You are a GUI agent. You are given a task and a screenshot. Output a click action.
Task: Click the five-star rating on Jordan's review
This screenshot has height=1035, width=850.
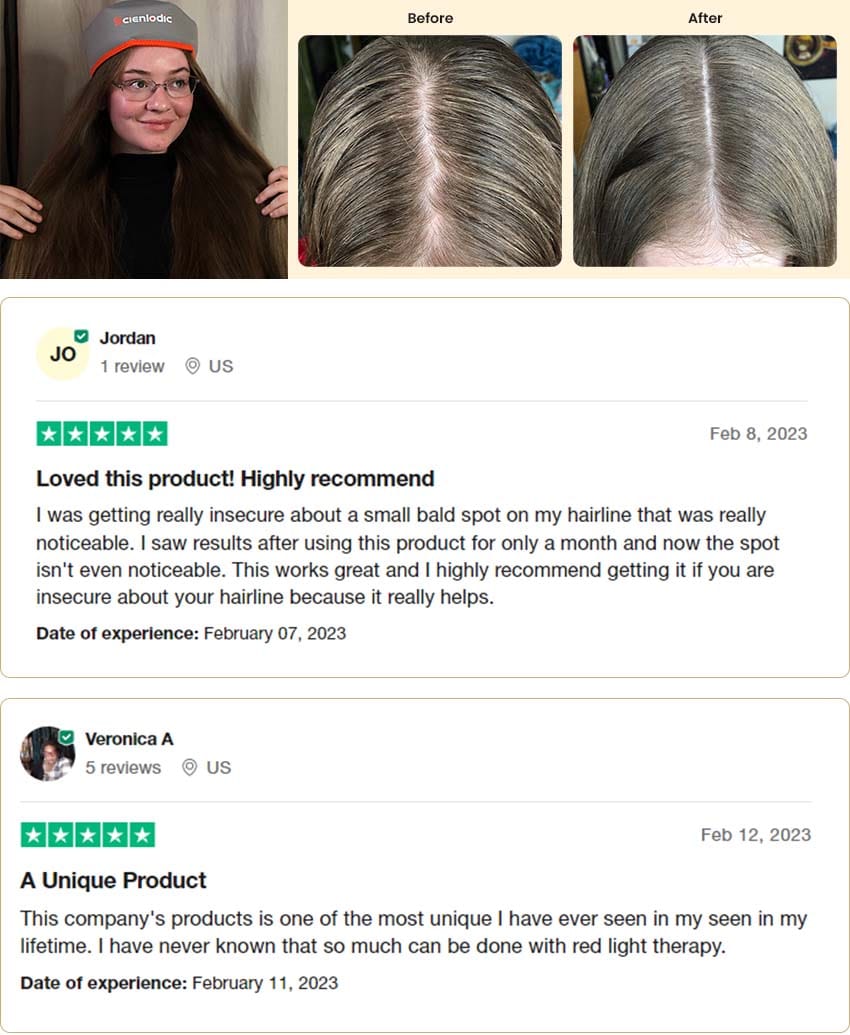click(x=102, y=434)
